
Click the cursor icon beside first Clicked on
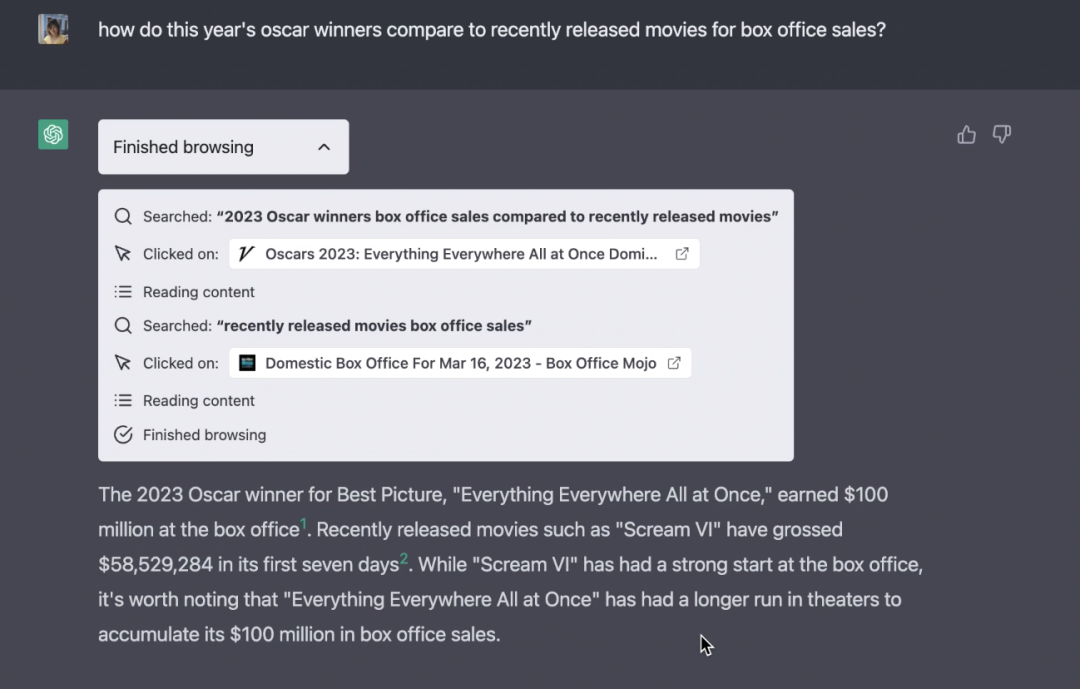[123, 254]
